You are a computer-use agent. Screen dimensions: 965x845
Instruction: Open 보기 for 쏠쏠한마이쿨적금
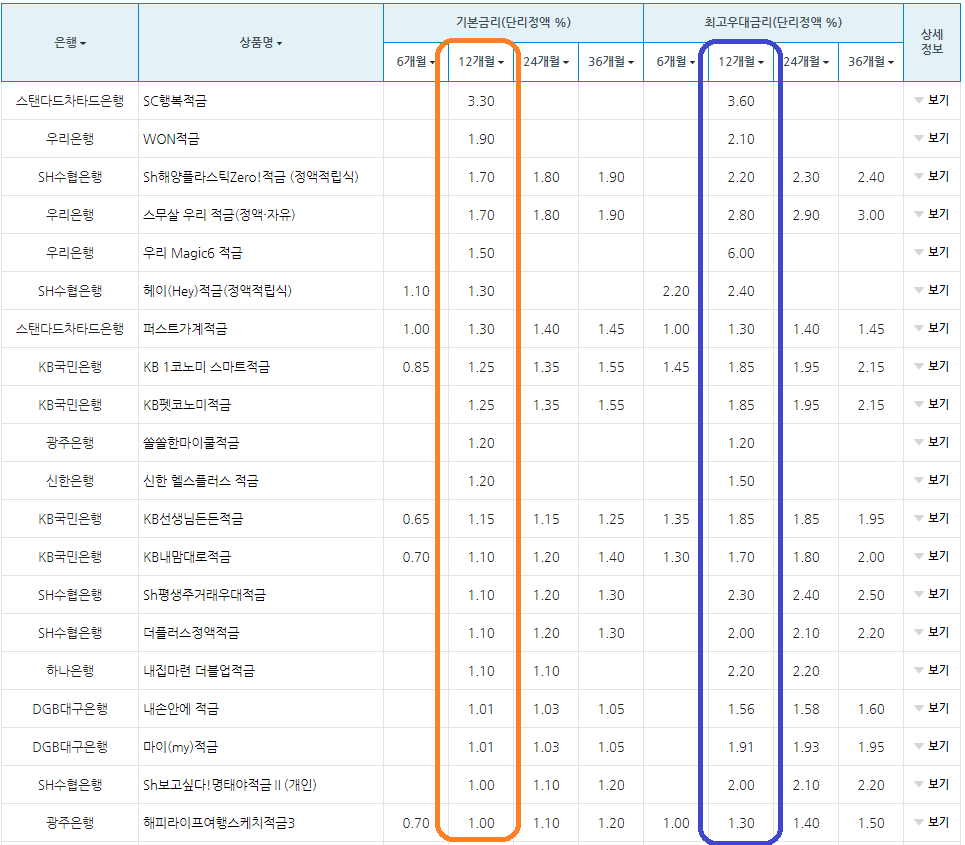click(932, 443)
